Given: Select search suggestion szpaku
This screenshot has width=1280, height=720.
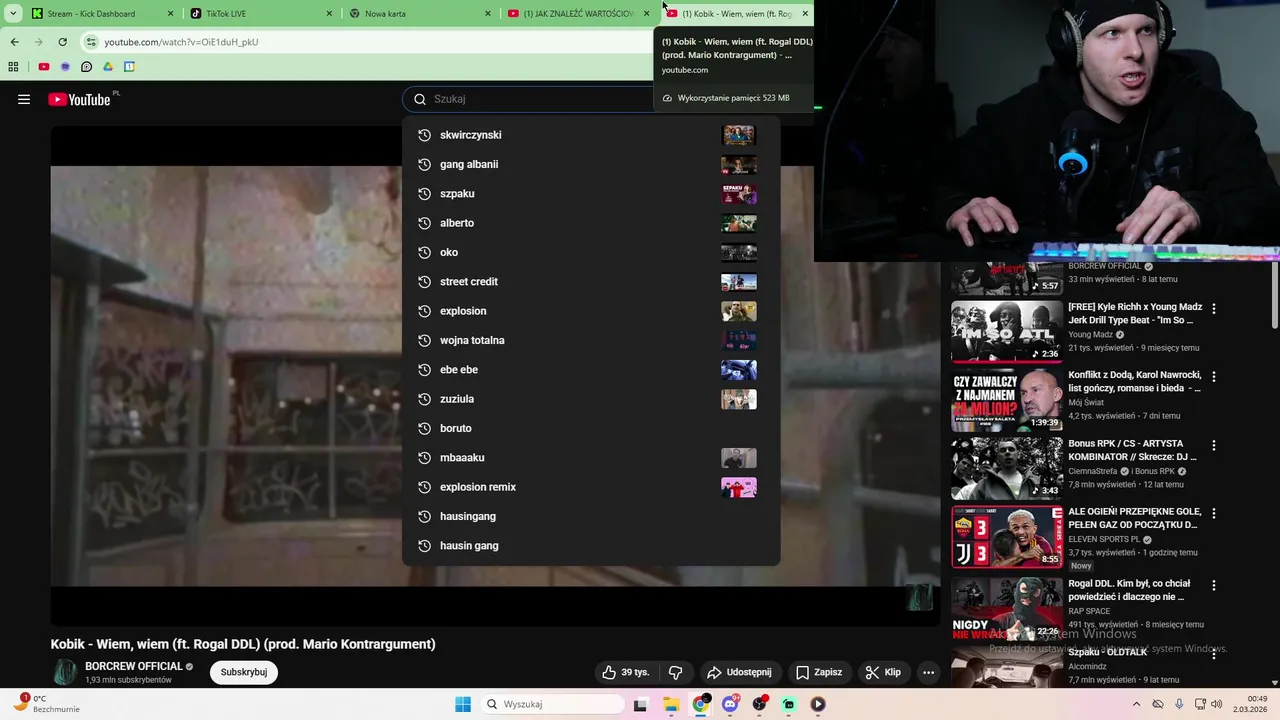Looking at the screenshot, I should click(x=590, y=194).
